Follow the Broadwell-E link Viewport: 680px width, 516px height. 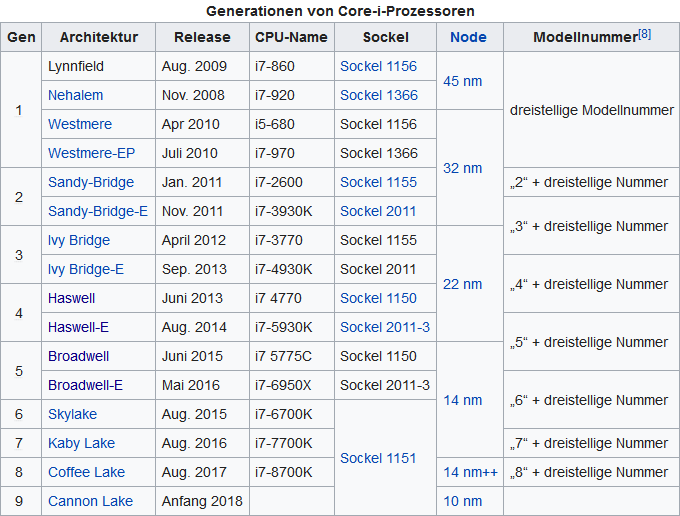[85, 385]
